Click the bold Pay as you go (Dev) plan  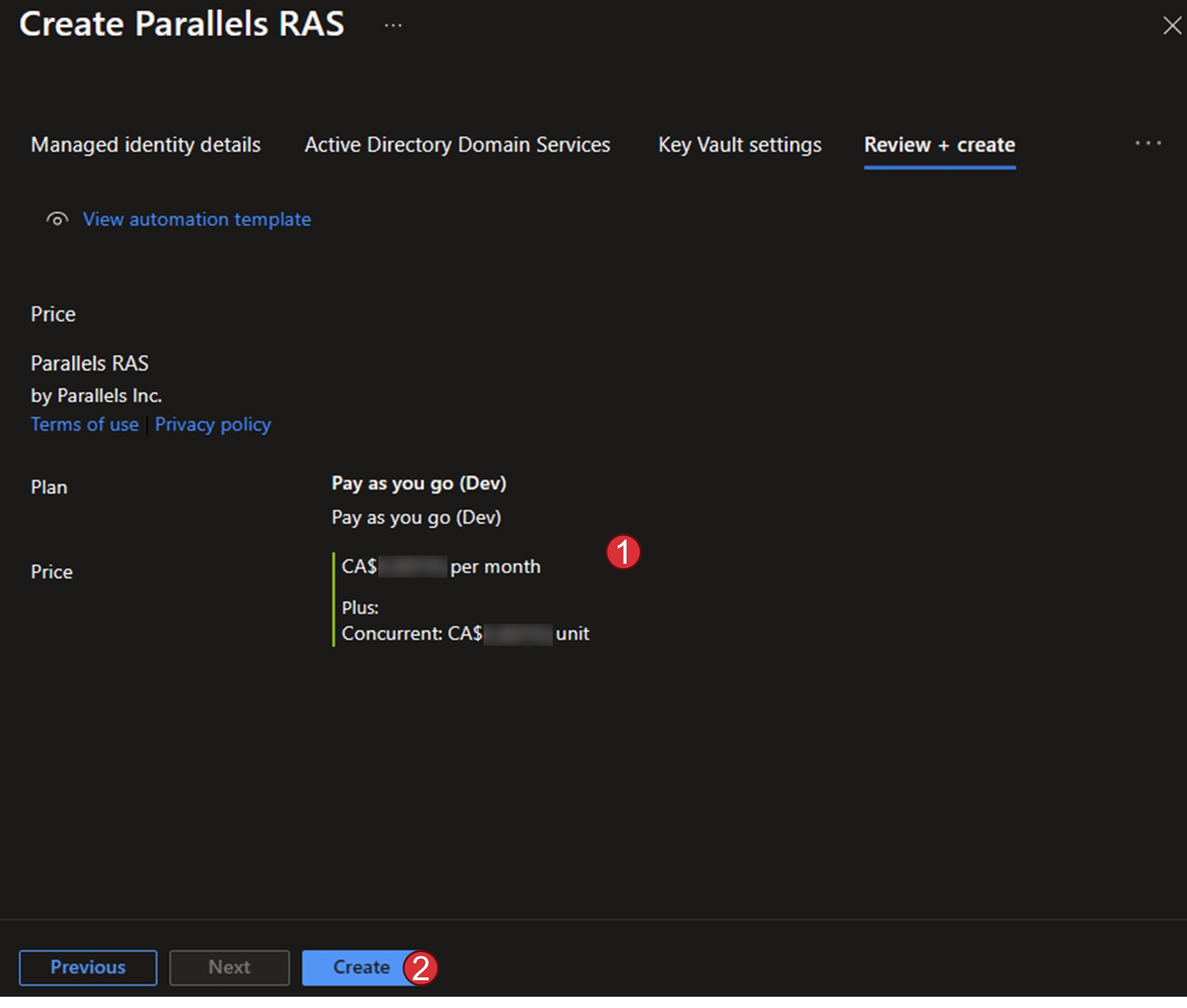coord(419,483)
